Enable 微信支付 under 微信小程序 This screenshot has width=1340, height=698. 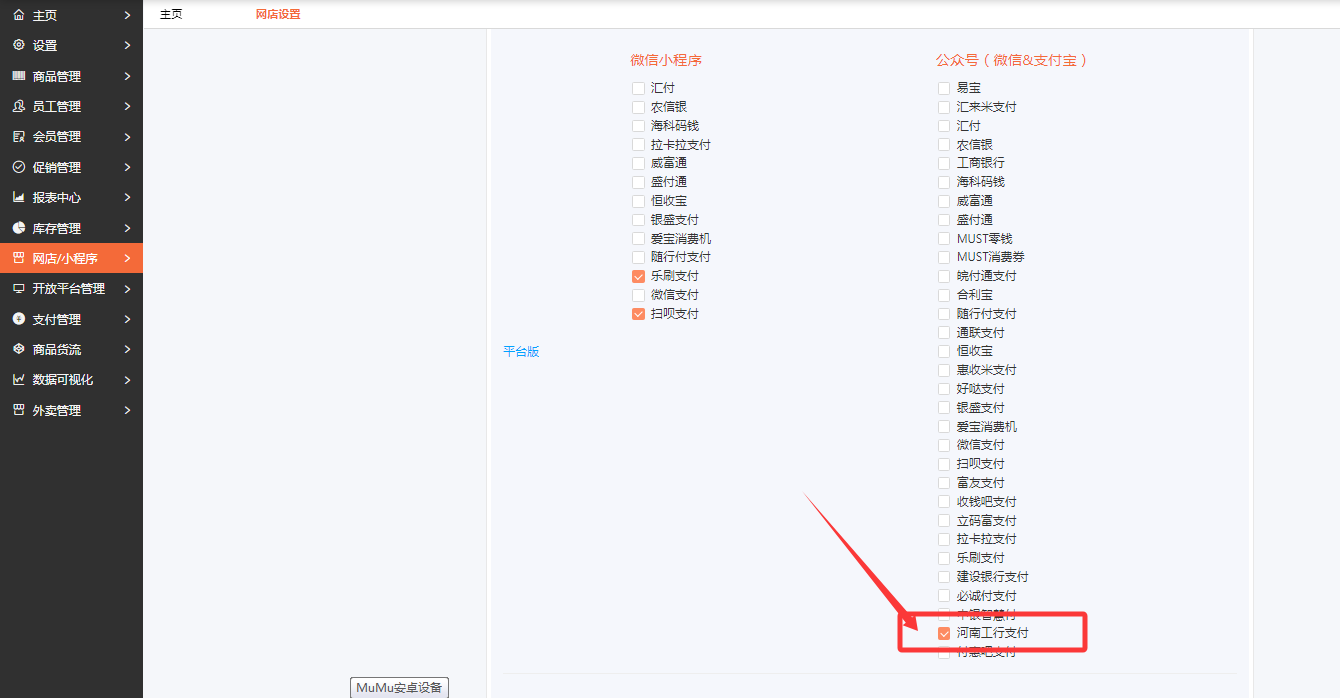(638, 295)
